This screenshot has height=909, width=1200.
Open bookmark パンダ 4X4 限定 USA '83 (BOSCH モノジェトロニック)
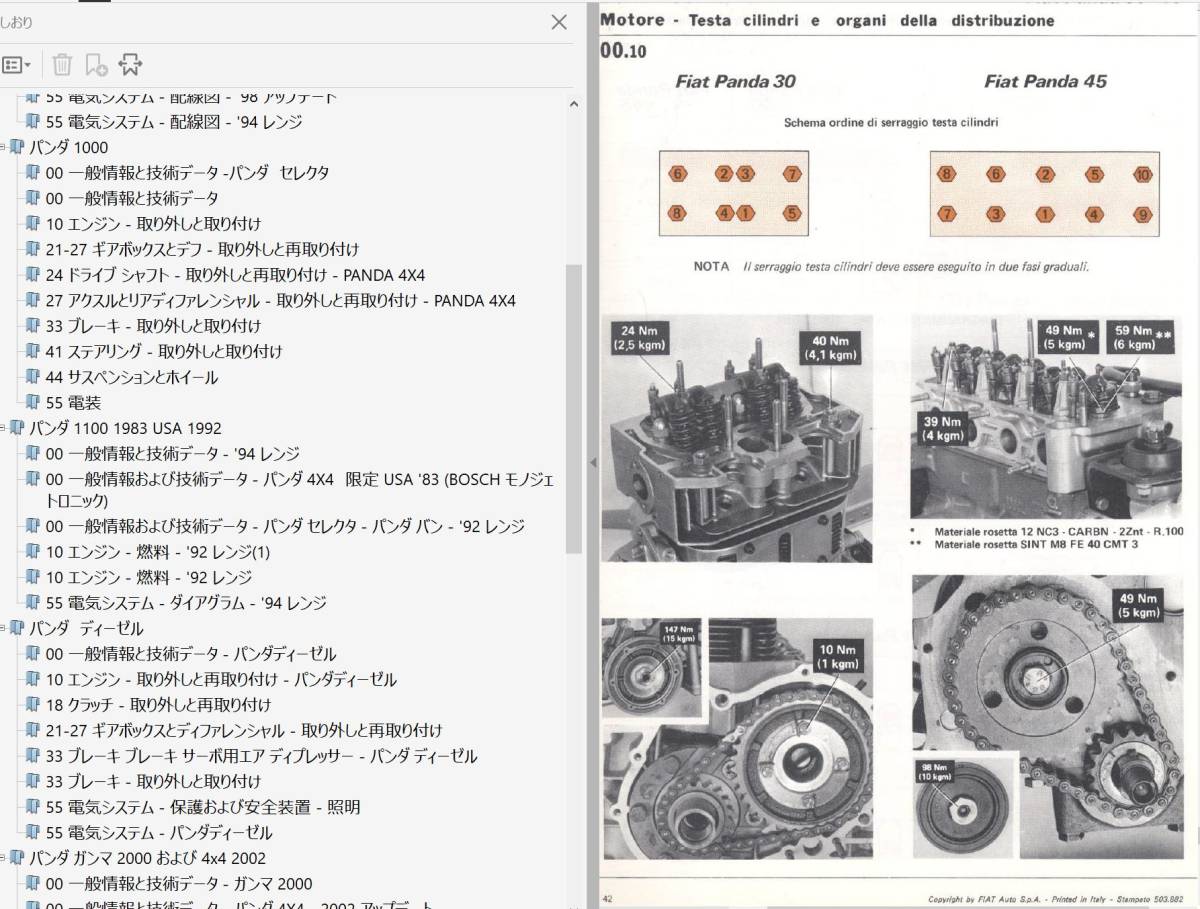click(300, 490)
